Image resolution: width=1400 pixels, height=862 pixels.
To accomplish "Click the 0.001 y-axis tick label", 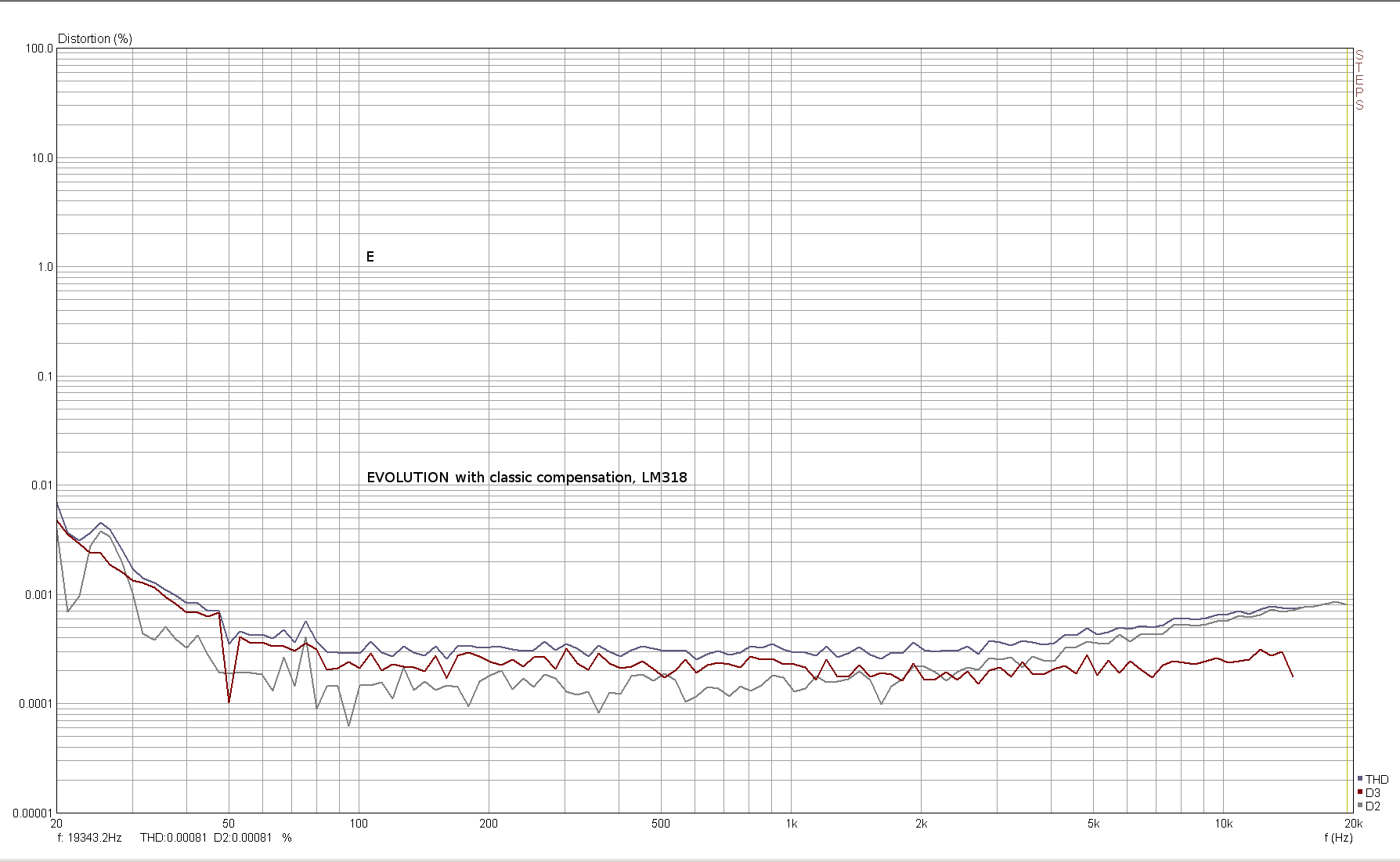I will tap(39, 595).
